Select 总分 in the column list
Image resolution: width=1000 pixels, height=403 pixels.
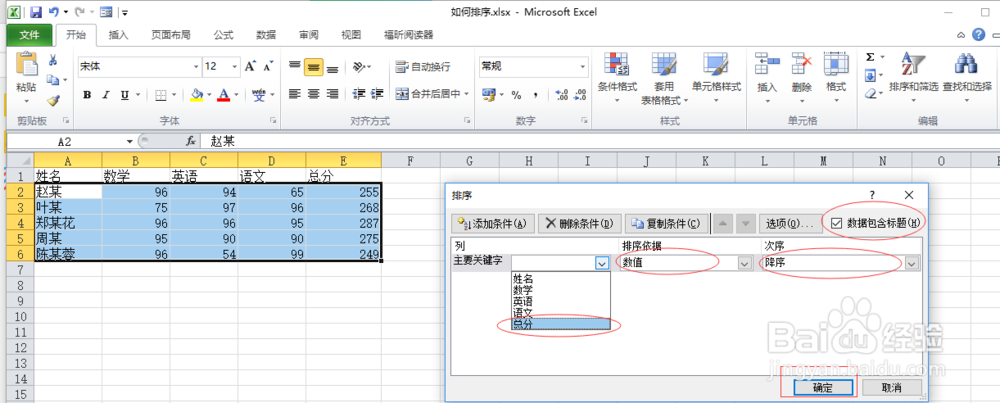pyautogui.click(x=561, y=325)
